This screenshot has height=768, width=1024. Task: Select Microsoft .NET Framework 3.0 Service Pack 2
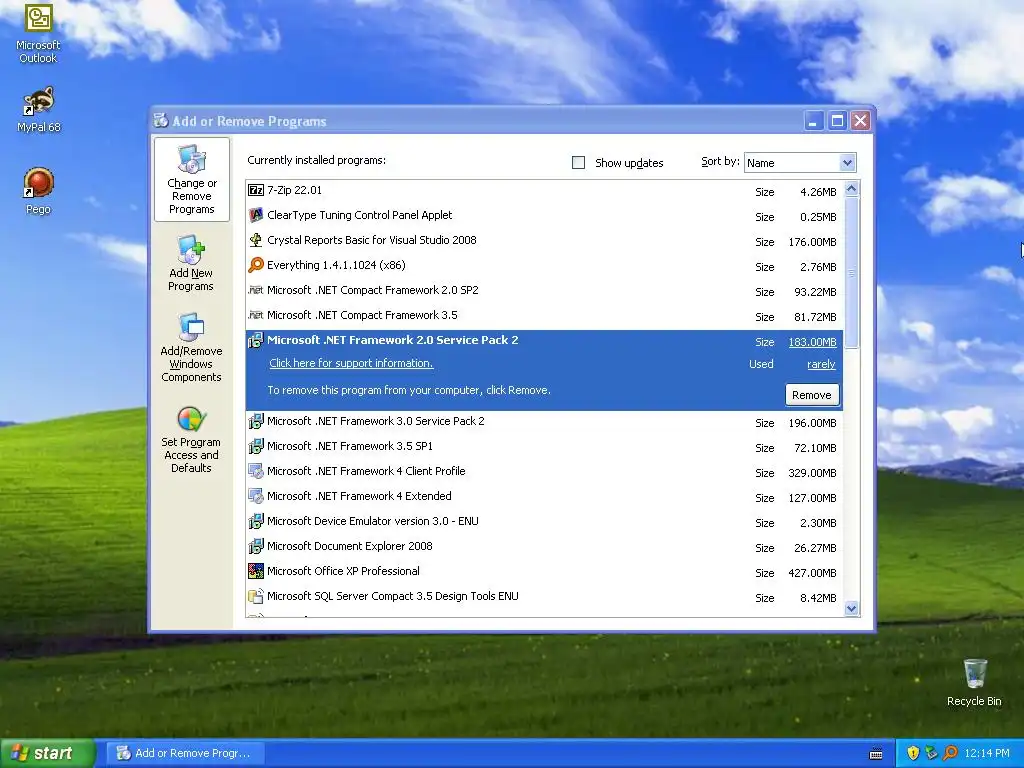click(x=544, y=422)
